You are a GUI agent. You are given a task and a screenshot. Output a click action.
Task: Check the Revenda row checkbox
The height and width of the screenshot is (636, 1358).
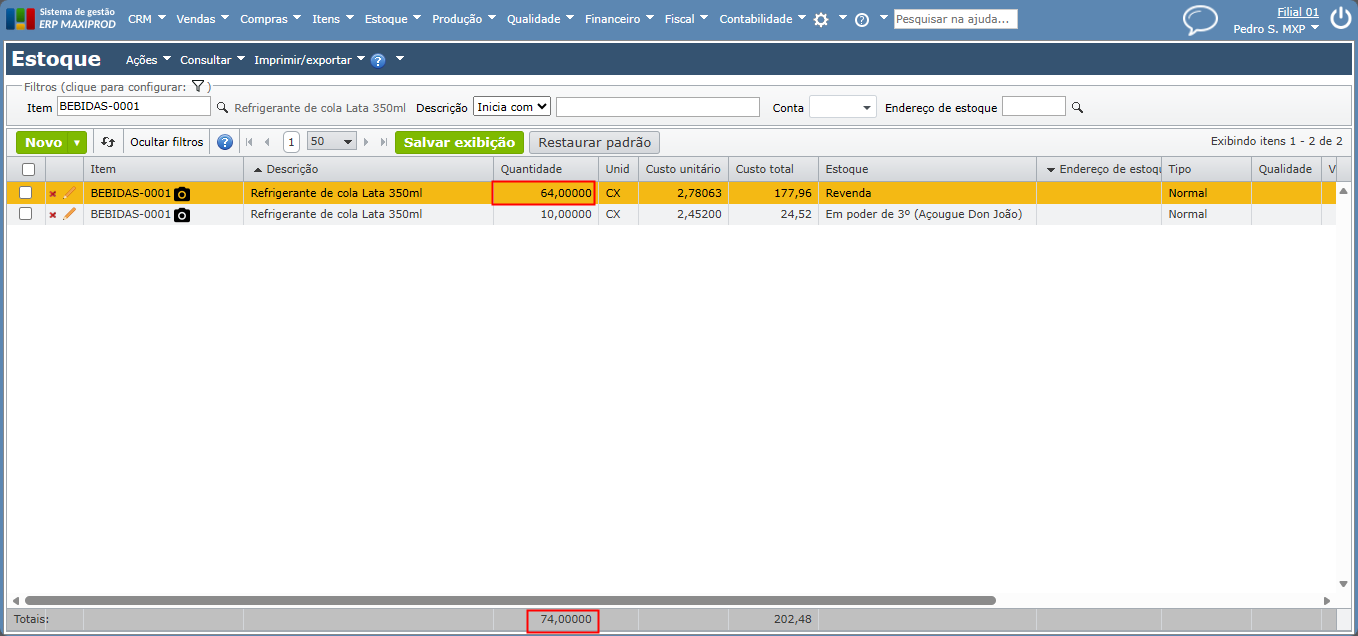26,192
